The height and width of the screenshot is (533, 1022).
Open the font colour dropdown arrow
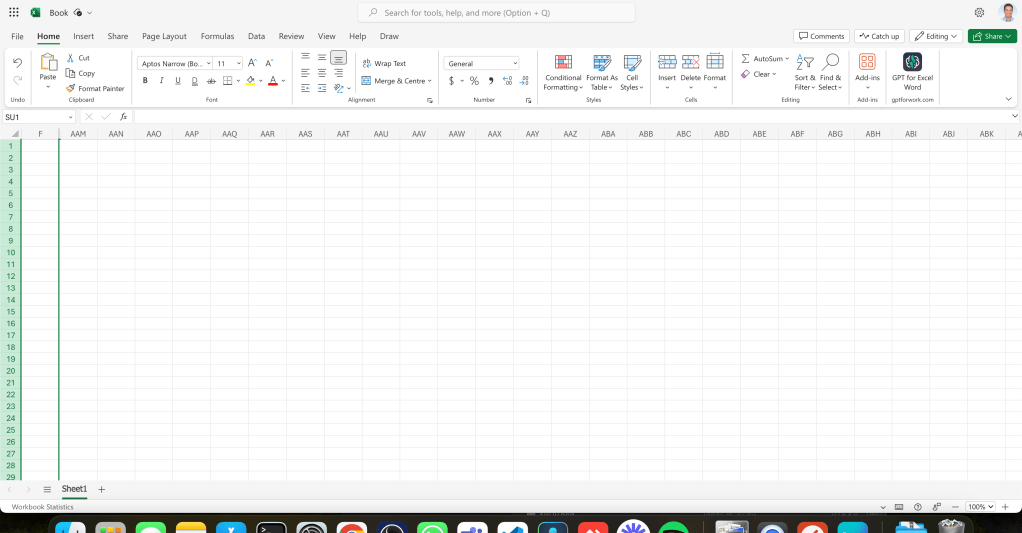pos(283,81)
